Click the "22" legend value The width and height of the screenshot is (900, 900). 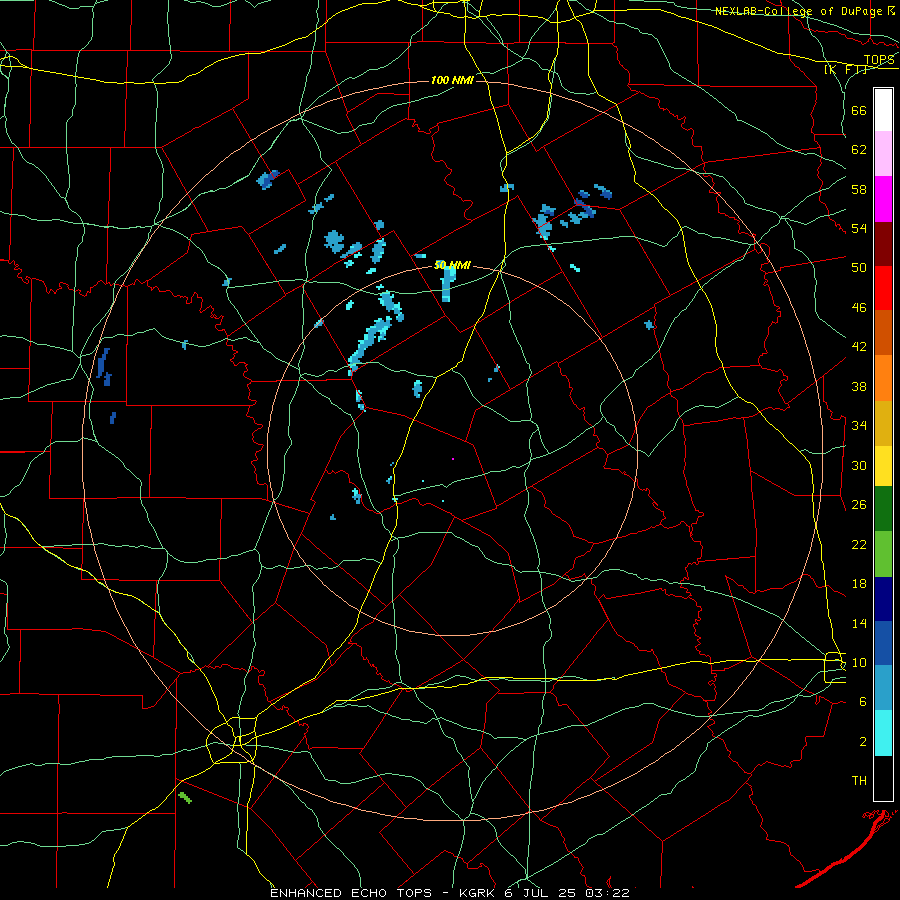859,544
